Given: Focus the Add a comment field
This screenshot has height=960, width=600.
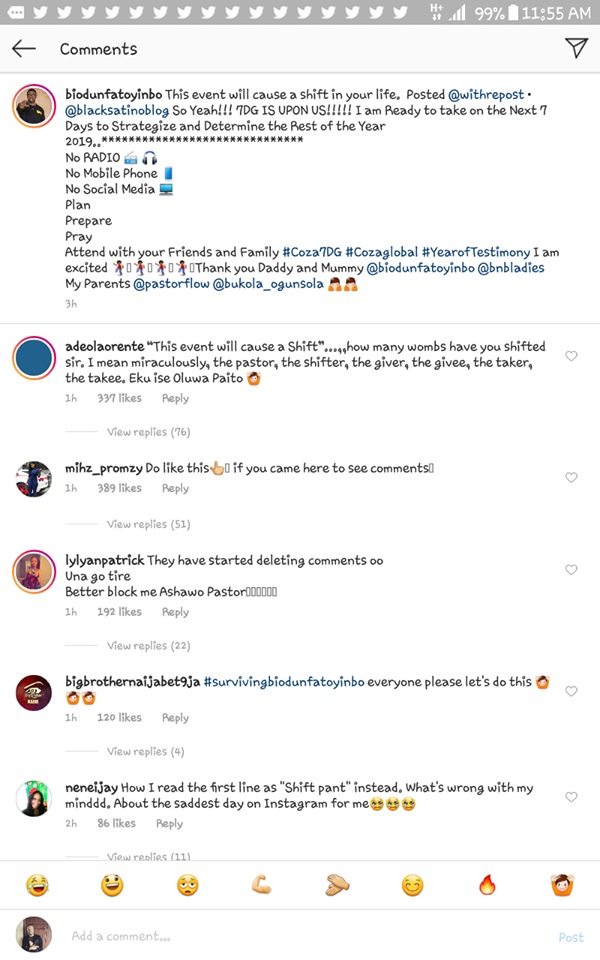Looking at the screenshot, I should pyautogui.click(x=300, y=937).
